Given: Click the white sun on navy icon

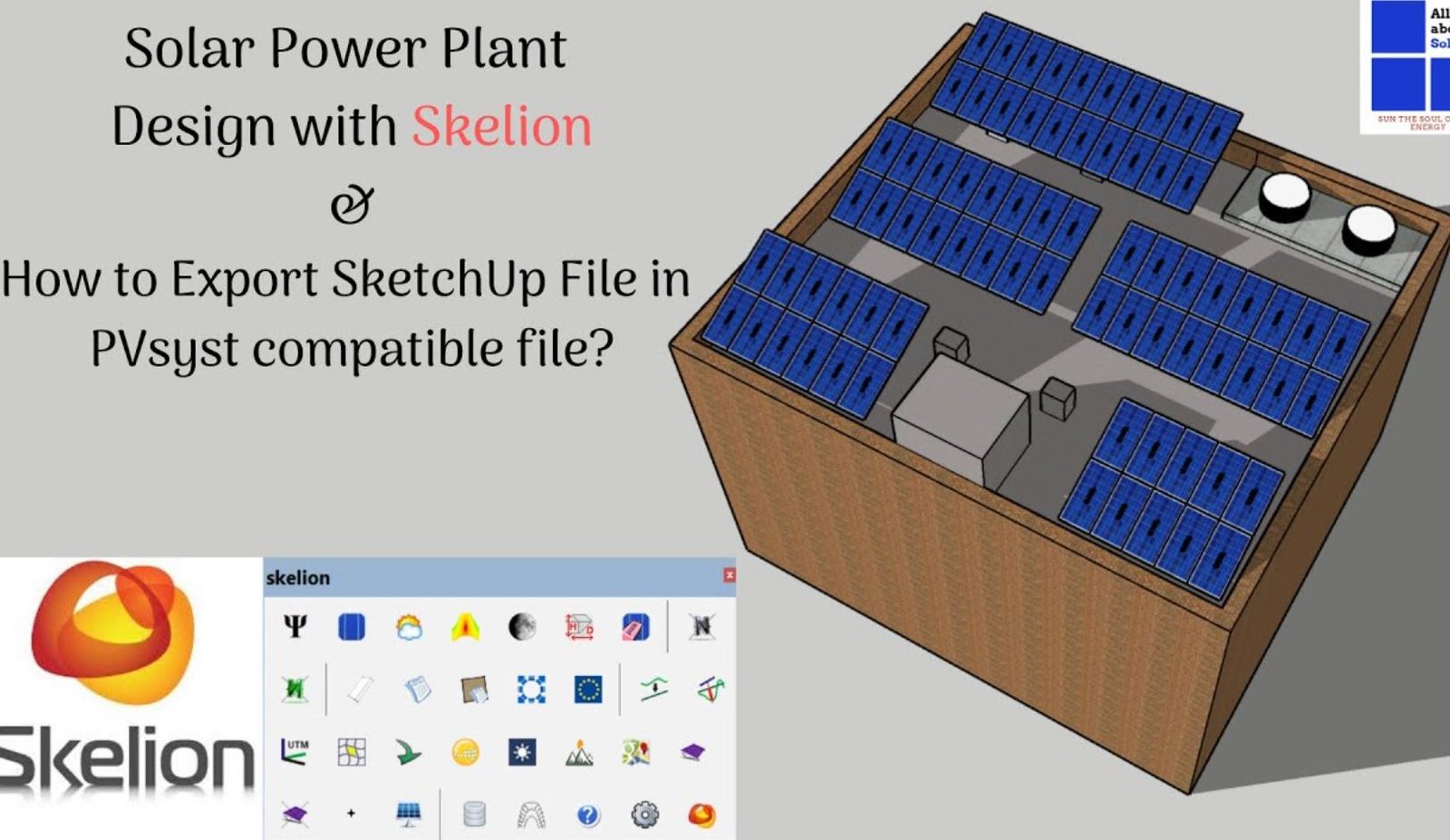Looking at the screenshot, I should coord(522,751).
